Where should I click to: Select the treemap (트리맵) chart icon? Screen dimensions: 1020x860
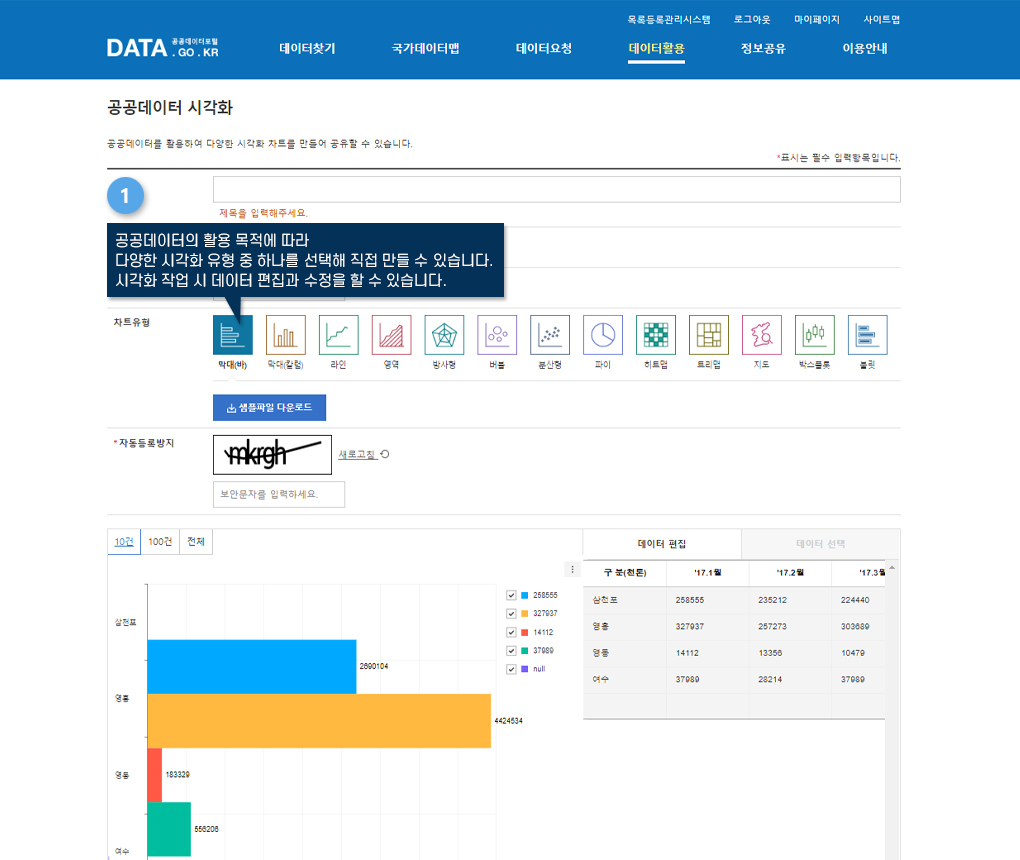tap(709, 335)
